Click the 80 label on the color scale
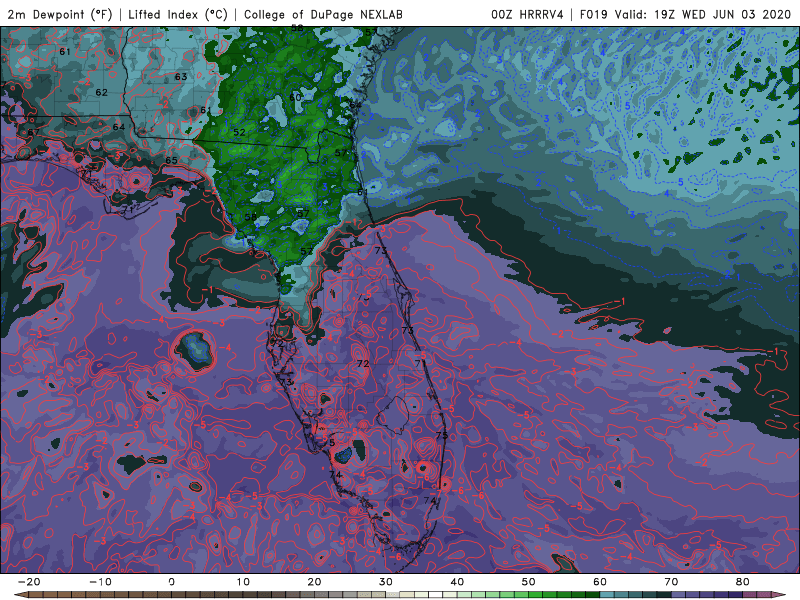This screenshot has height=600, width=800. (x=743, y=582)
